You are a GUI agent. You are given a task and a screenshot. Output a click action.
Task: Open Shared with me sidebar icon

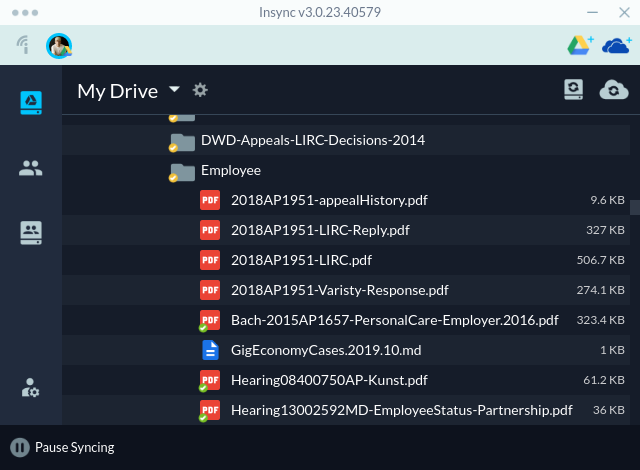click(31, 168)
